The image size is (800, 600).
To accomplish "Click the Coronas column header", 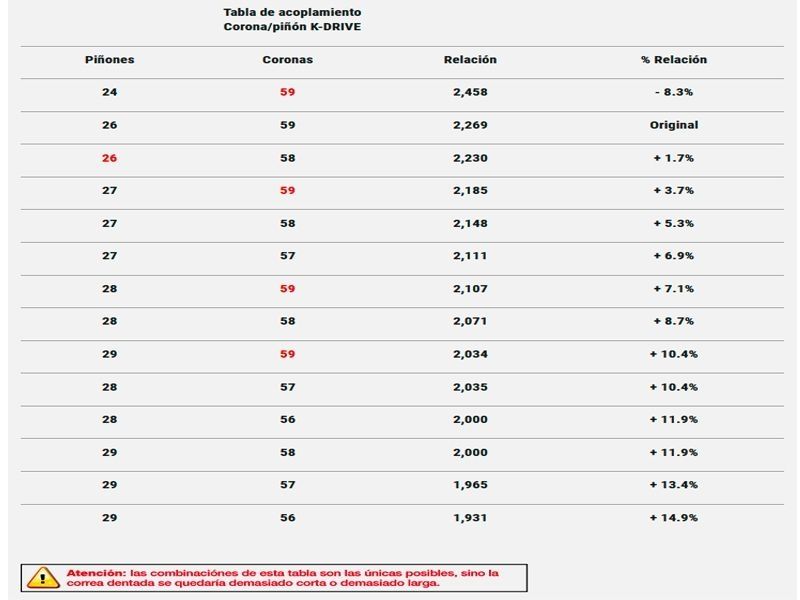I will (287, 60).
